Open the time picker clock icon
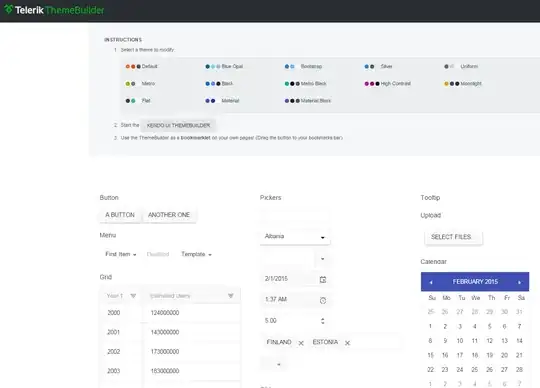The image size is (540, 388). [323, 300]
